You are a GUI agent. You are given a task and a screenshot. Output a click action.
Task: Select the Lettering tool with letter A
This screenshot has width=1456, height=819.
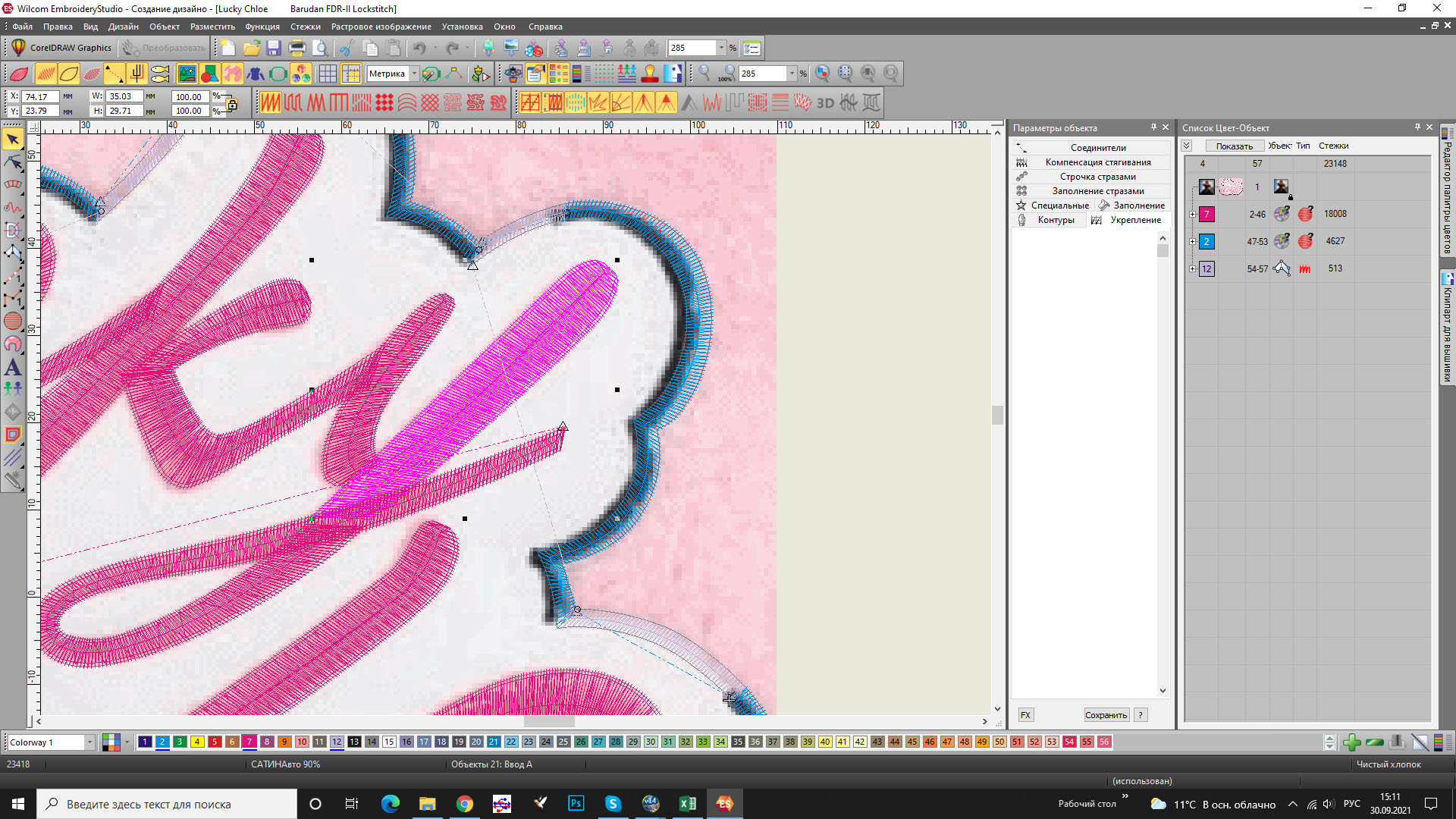click(13, 368)
